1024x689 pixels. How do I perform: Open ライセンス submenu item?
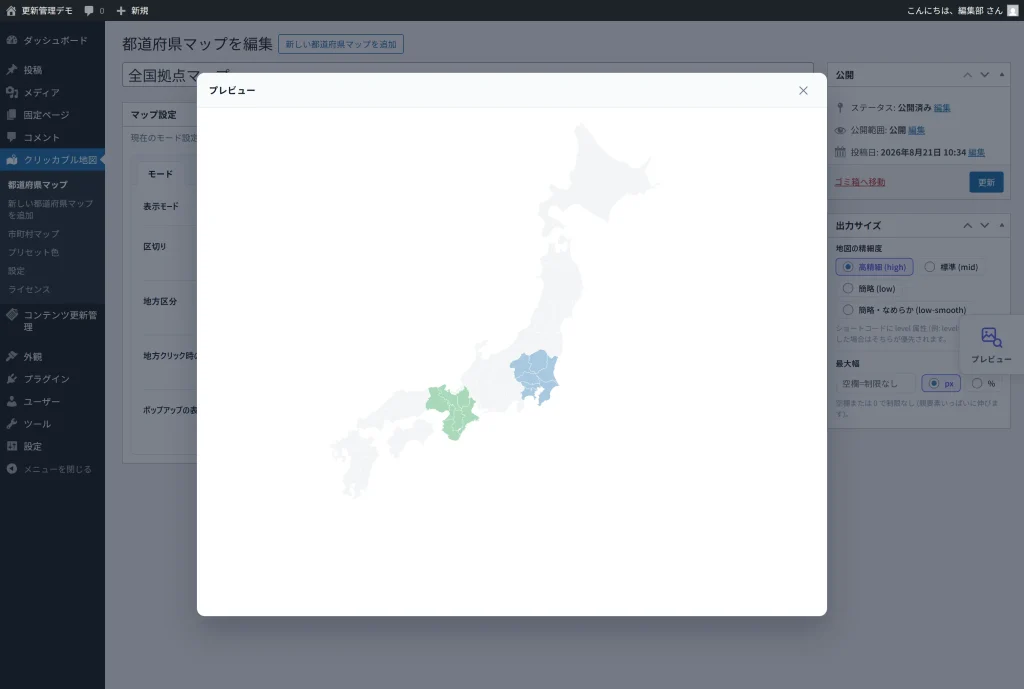[x=29, y=289]
